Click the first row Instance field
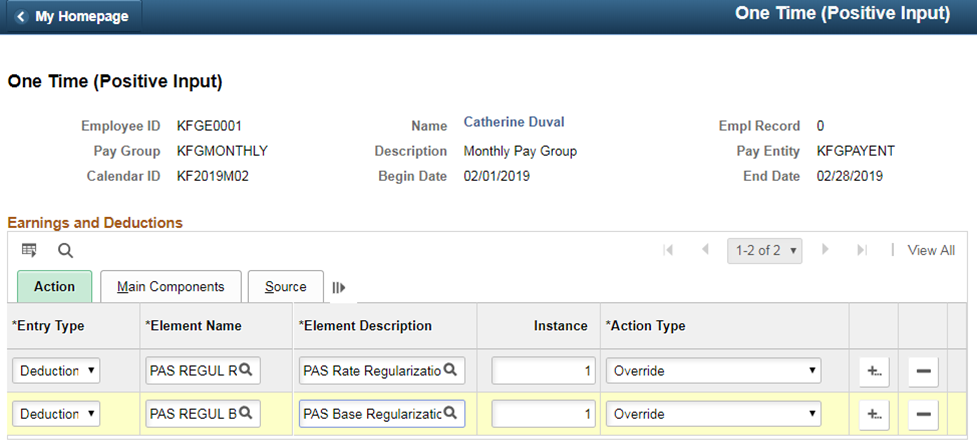The height and width of the screenshot is (446, 977). click(x=543, y=371)
